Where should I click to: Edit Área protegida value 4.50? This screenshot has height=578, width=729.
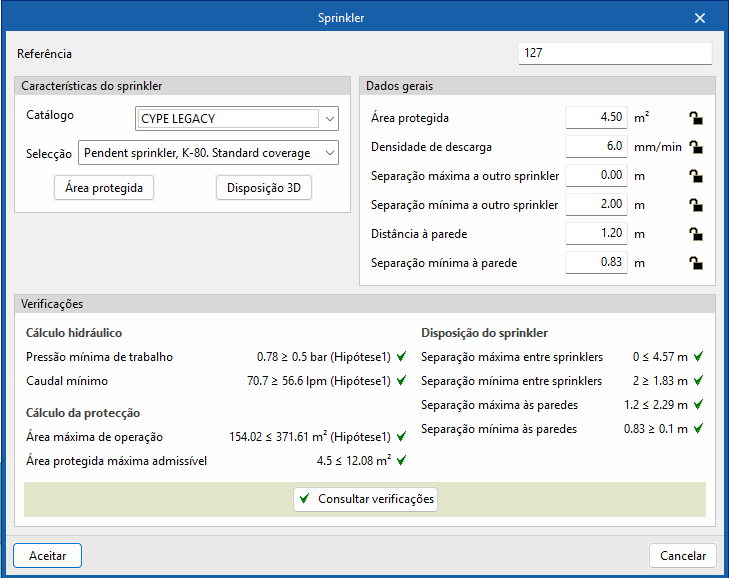596,117
